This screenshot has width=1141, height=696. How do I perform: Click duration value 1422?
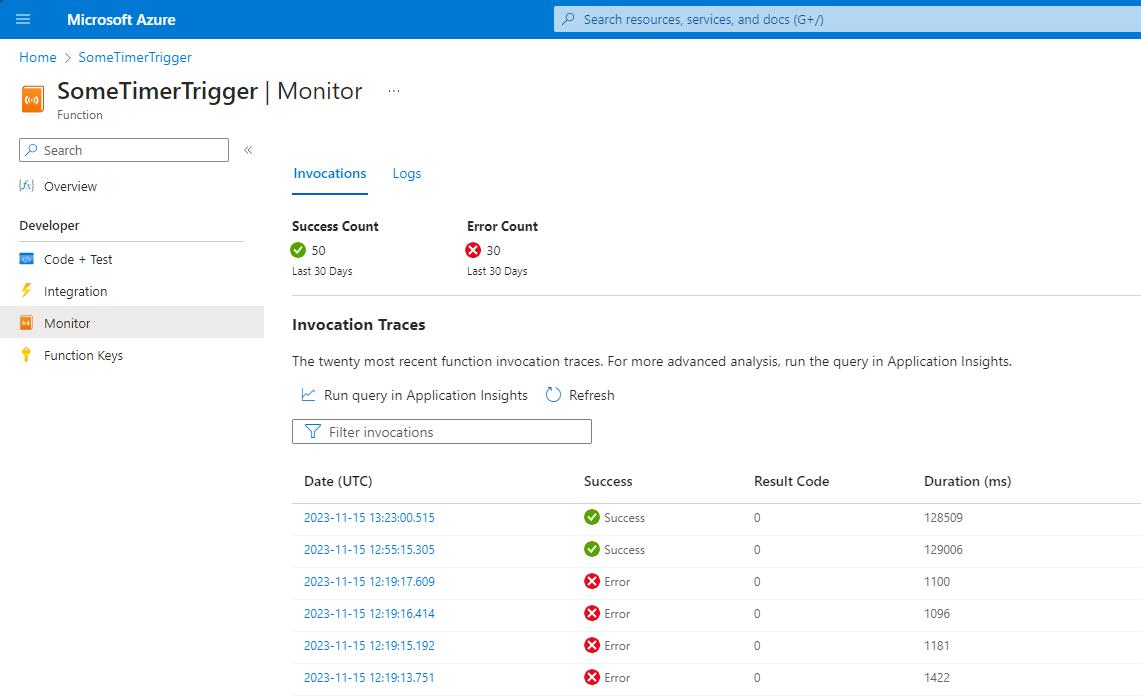pos(937,678)
